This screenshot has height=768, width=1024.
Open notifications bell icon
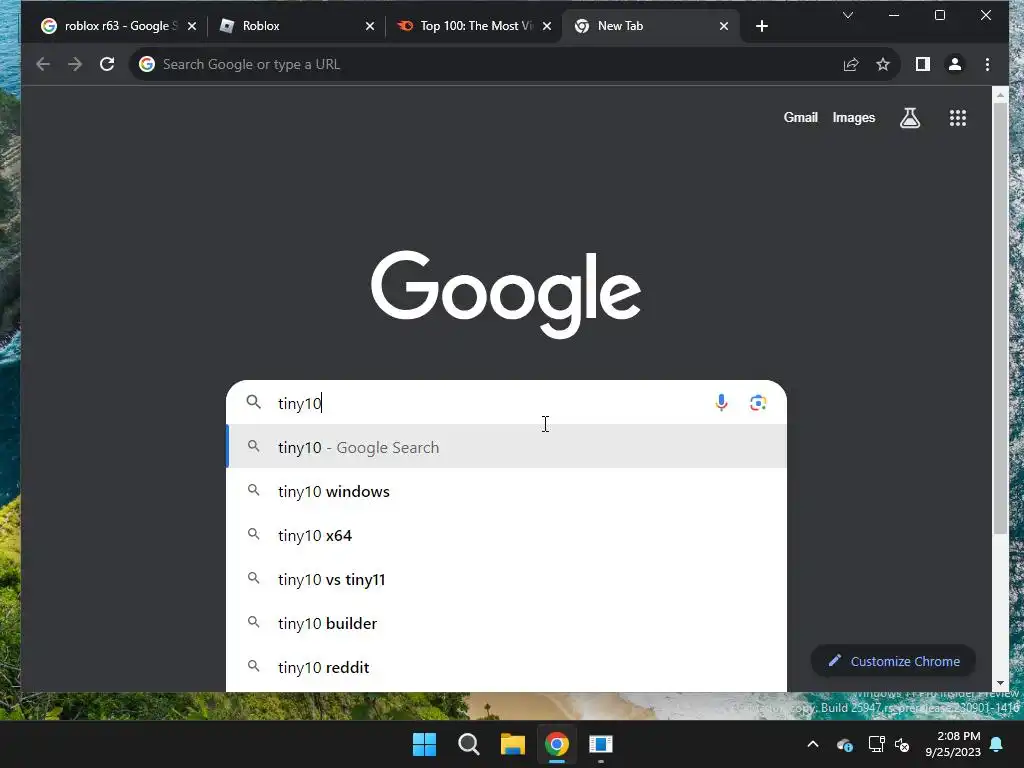pos(997,744)
